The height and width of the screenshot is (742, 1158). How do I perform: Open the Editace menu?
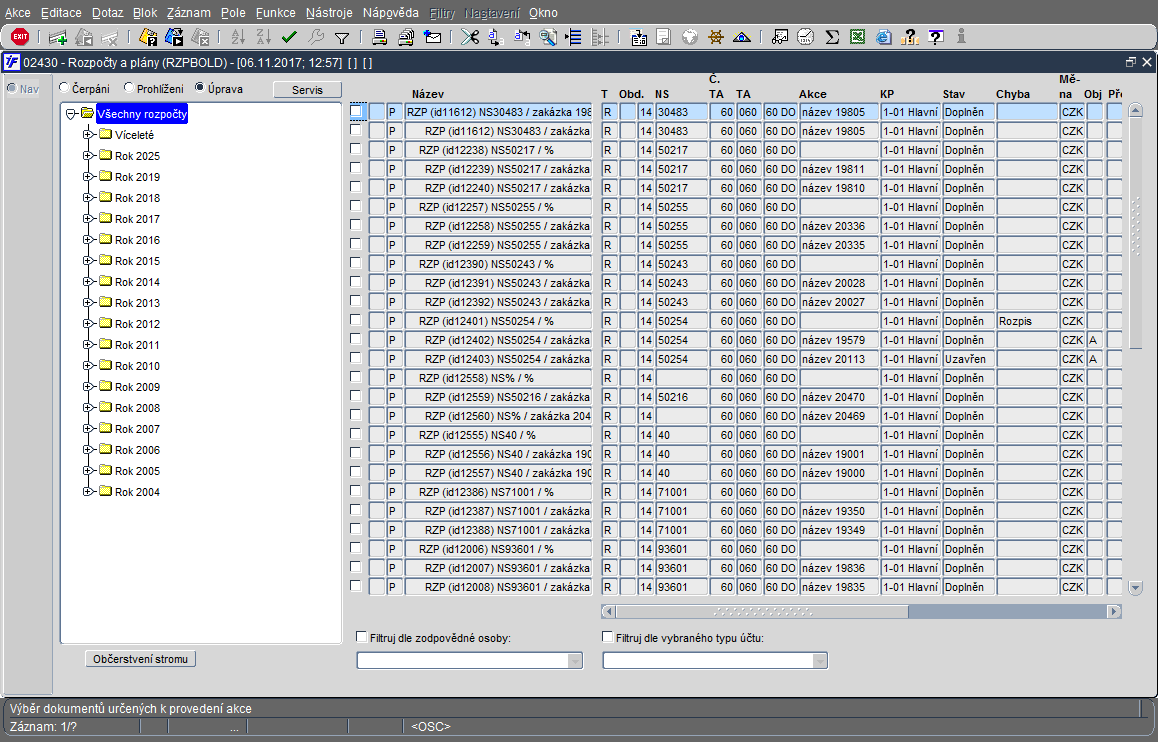61,13
